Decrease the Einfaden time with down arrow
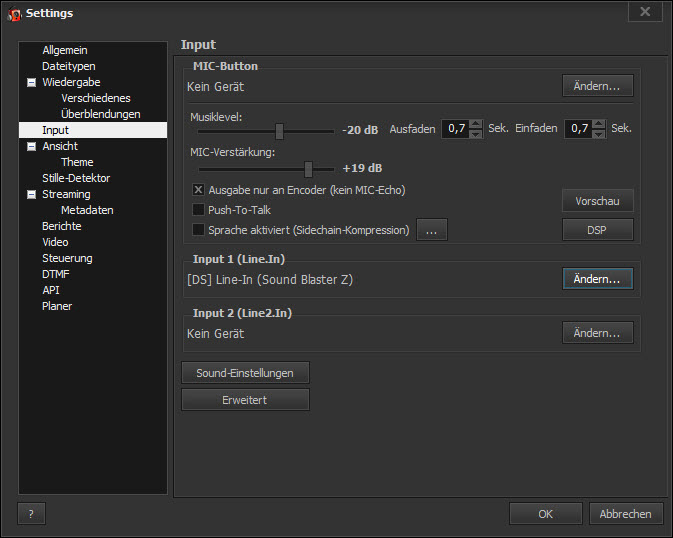673x538 pixels. [x=599, y=134]
